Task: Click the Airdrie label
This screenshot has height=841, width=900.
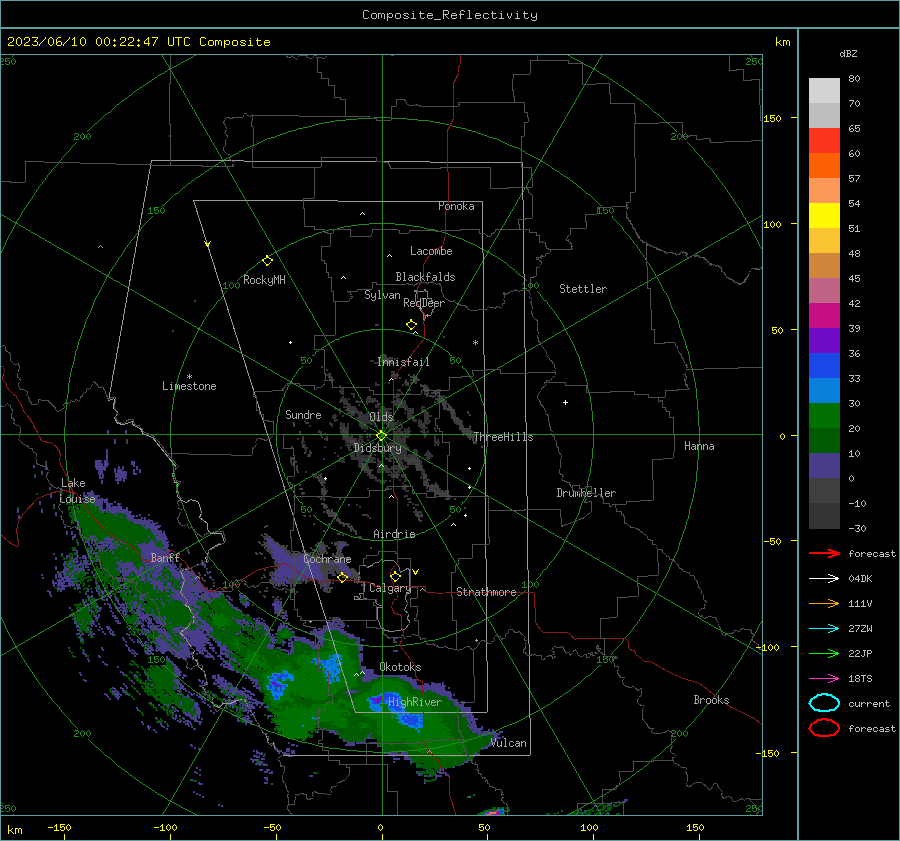Action: (394, 534)
